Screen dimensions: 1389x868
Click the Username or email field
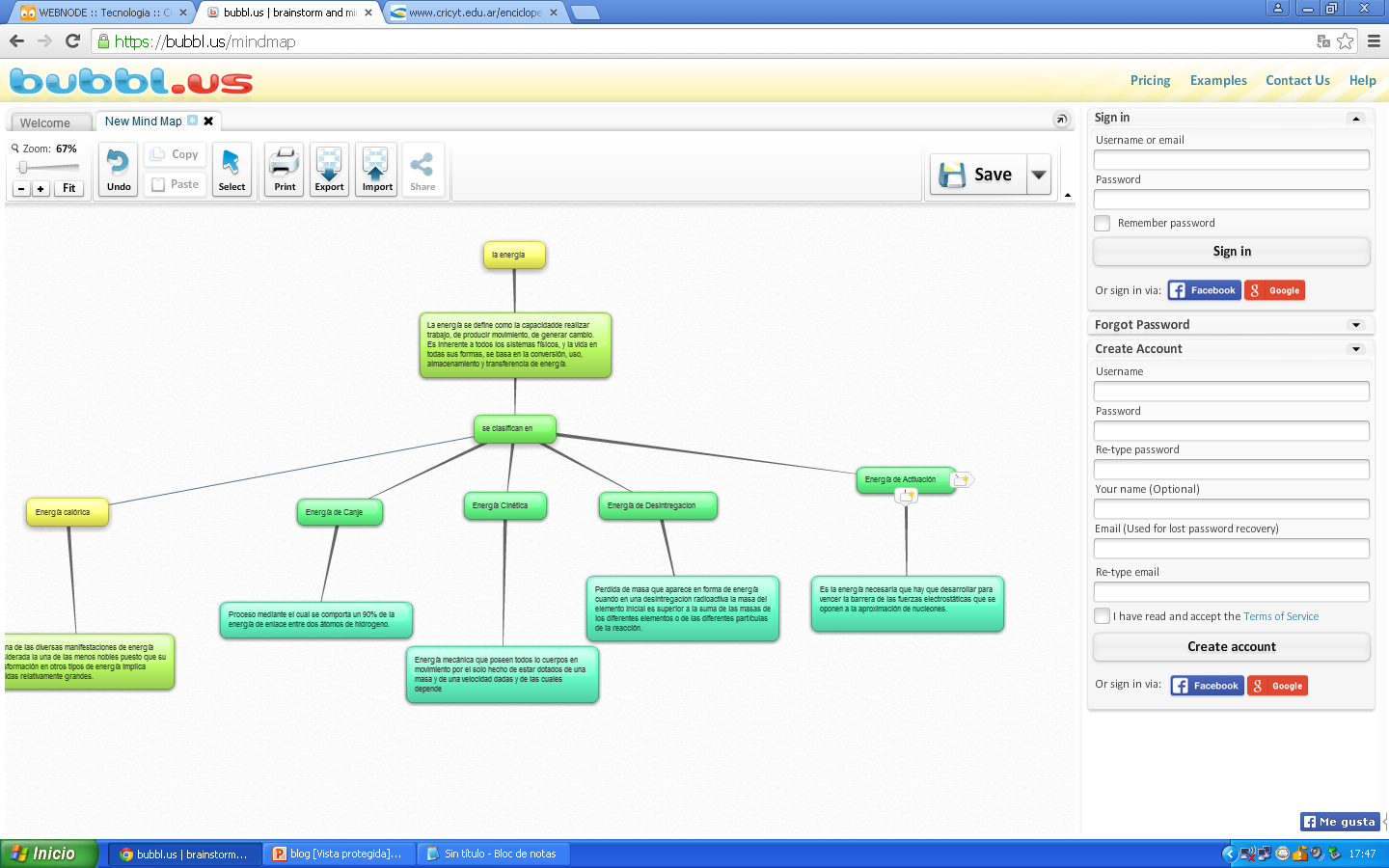point(1231,160)
